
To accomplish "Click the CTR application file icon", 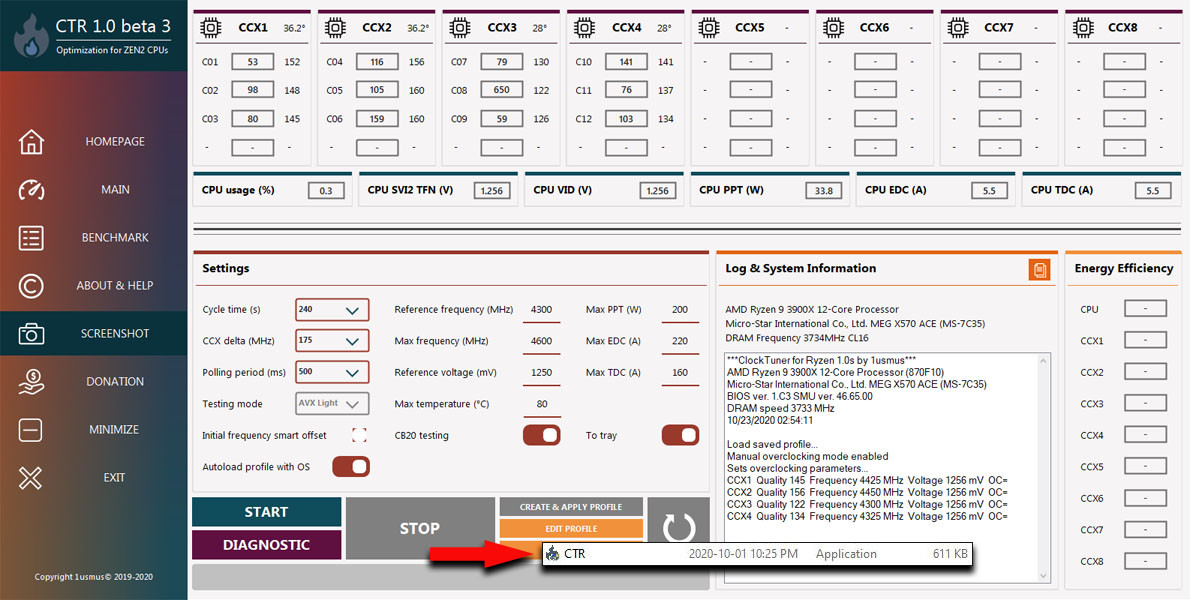I will 552,554.
